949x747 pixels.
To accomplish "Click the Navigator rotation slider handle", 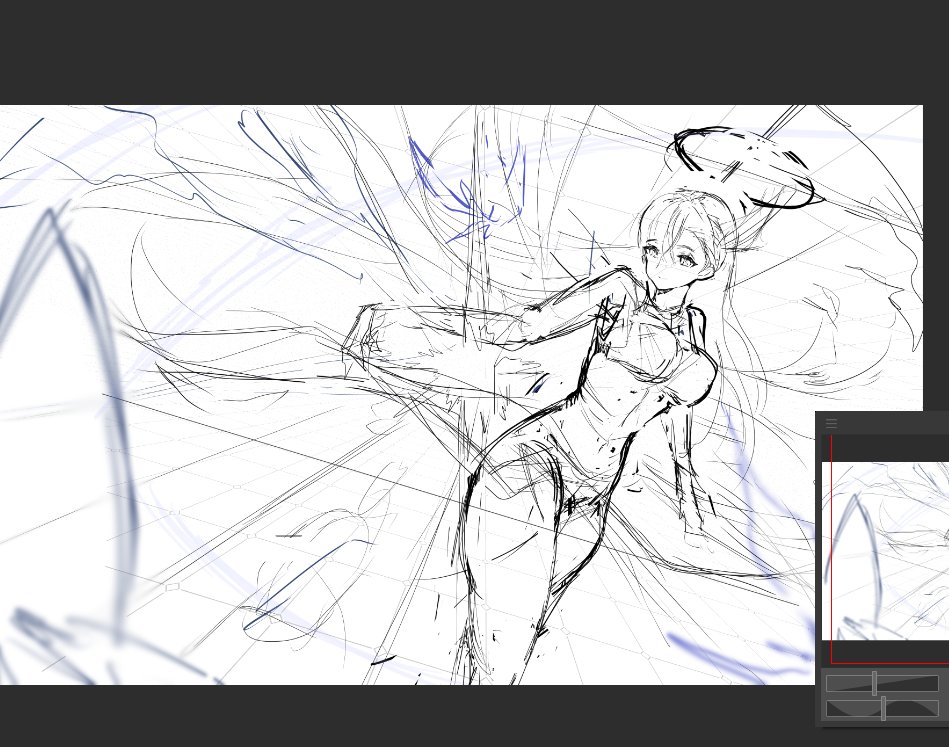I will 884,708.
